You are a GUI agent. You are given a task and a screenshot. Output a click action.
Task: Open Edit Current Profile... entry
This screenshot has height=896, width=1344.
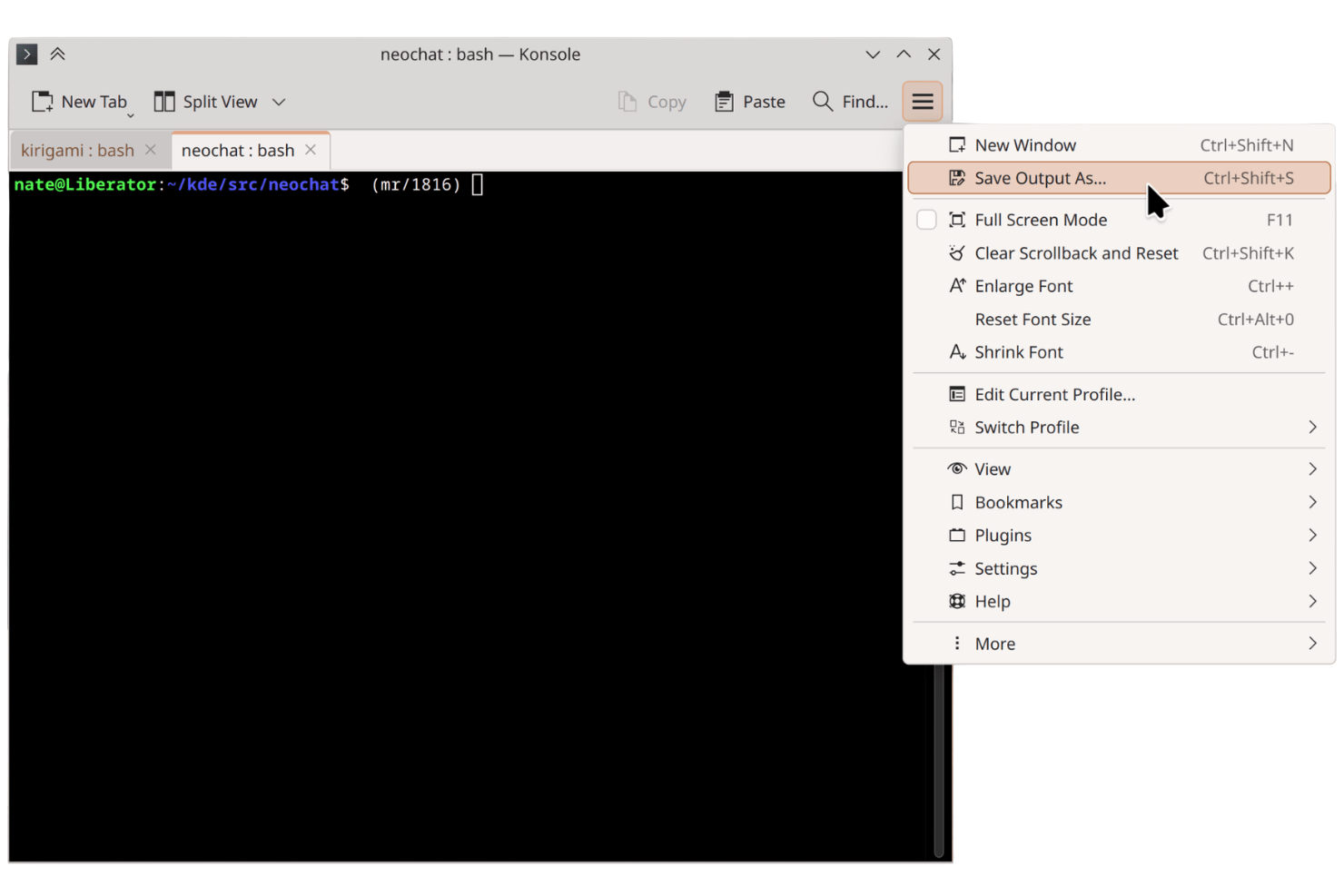(x=1119, y=394)
